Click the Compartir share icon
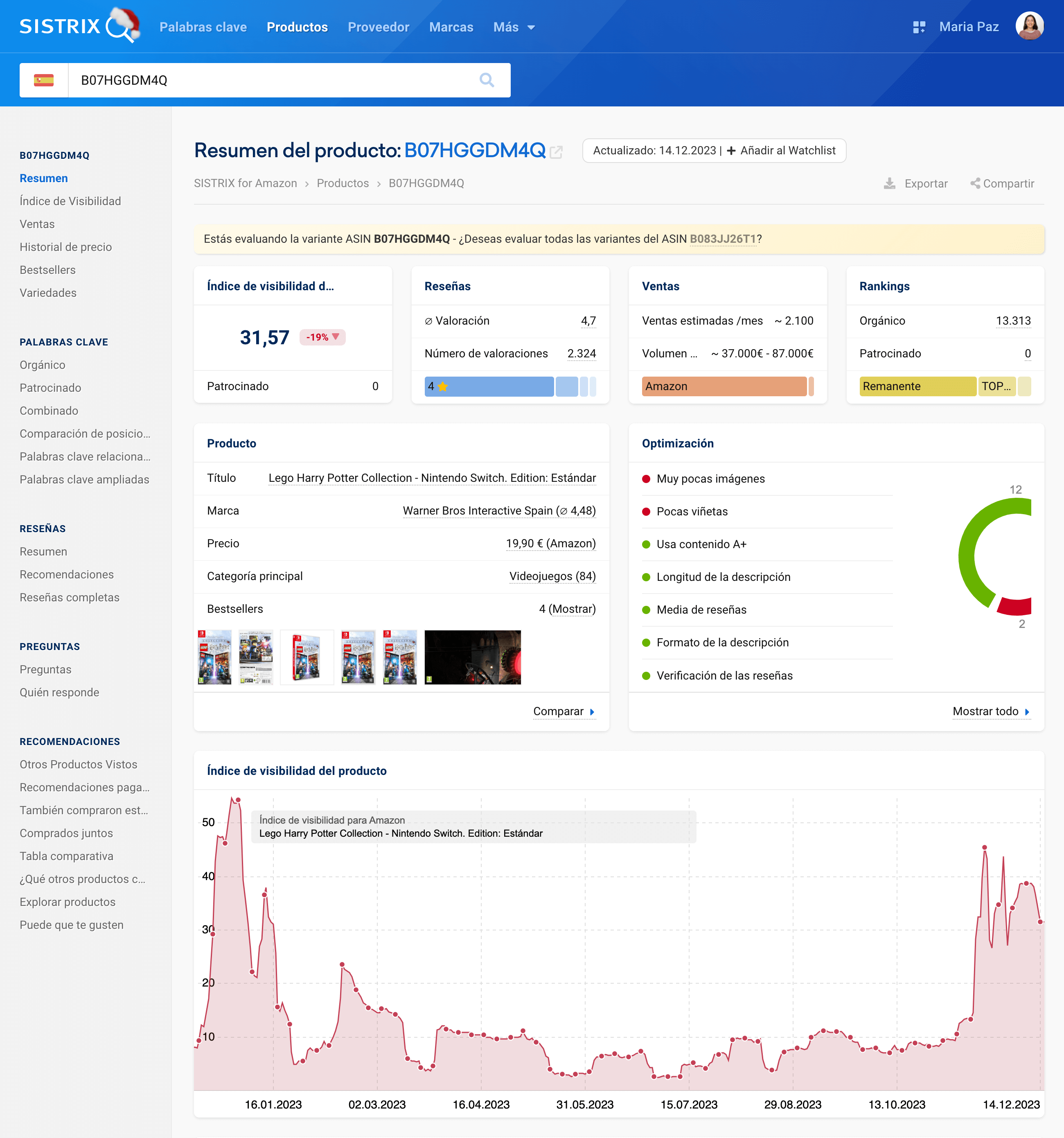 tap(975, 183)
